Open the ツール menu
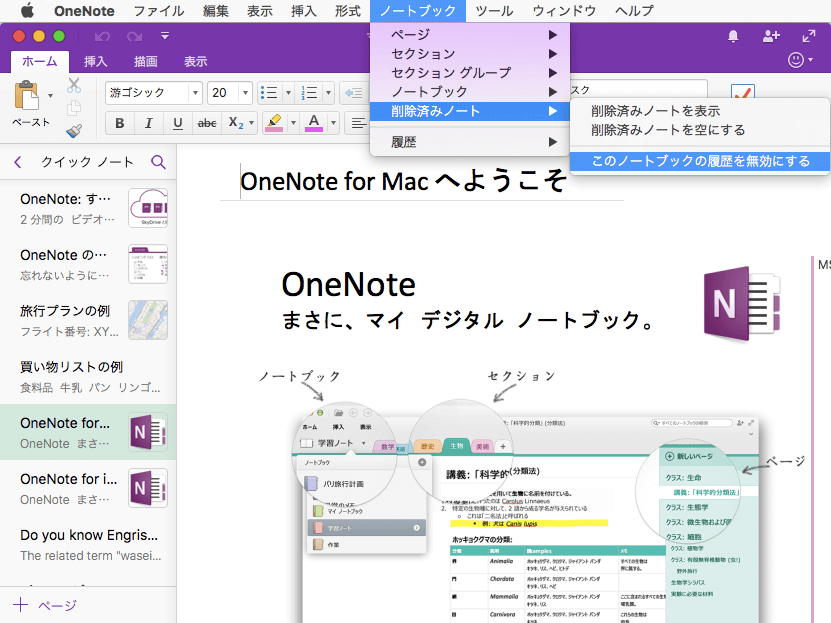The image size is (831, 623). click(494, 11)
